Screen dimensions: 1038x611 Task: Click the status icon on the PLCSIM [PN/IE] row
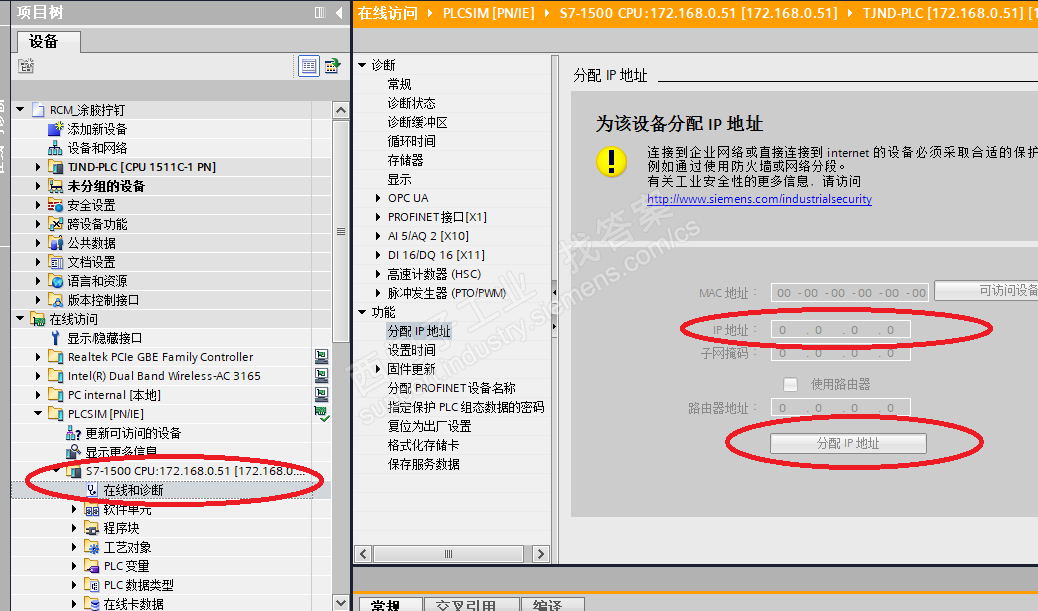pyautogui.click(x=322, y=414)
